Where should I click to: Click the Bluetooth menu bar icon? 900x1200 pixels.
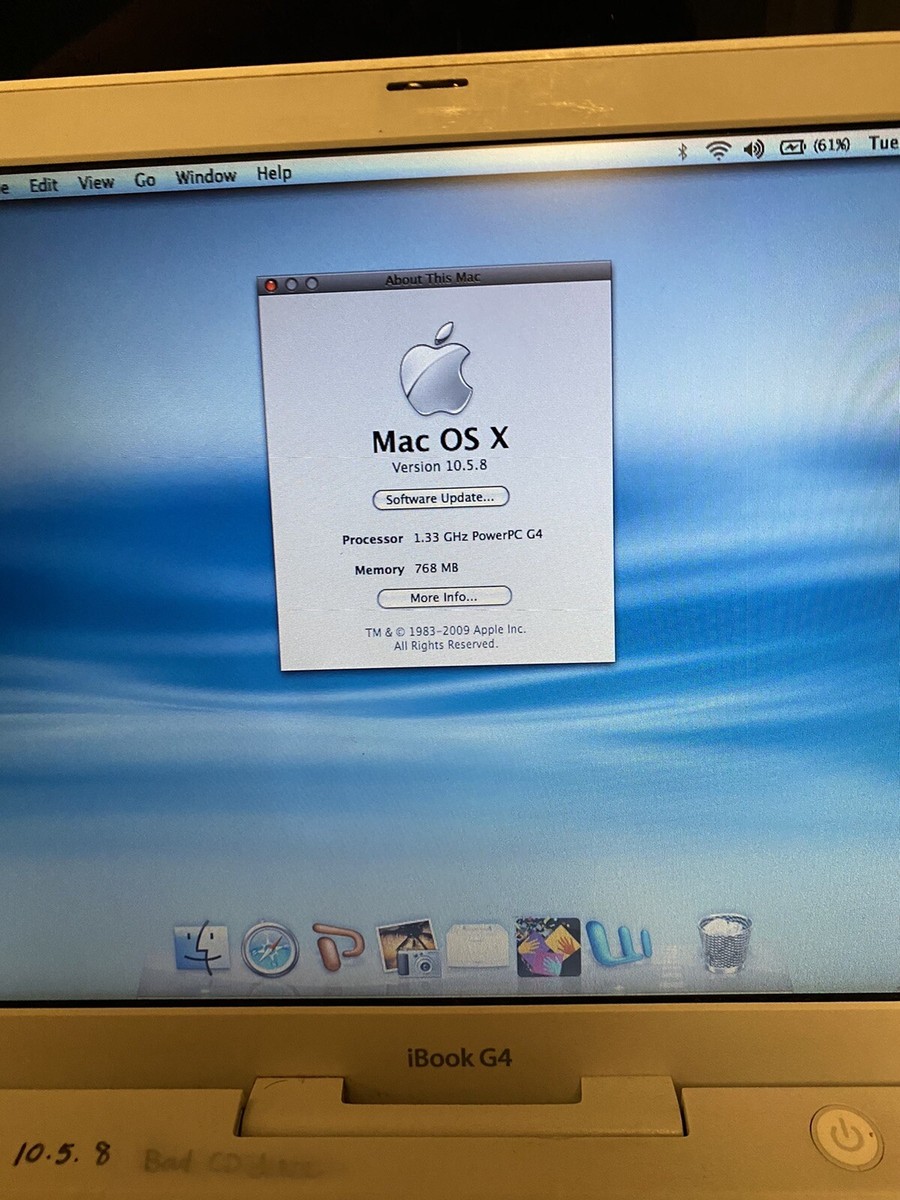[x=684, y=150]
